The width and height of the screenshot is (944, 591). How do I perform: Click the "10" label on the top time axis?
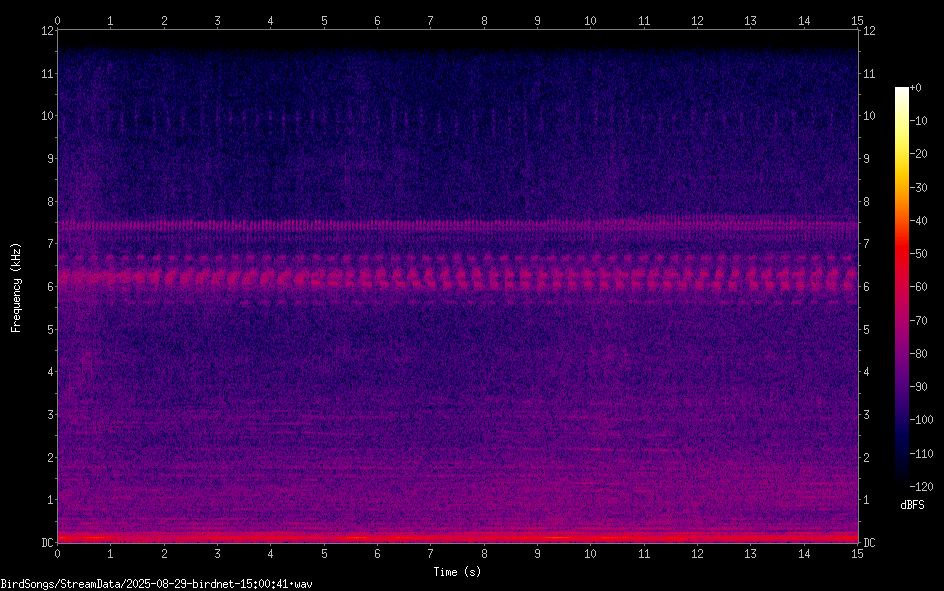pos(591,21)
